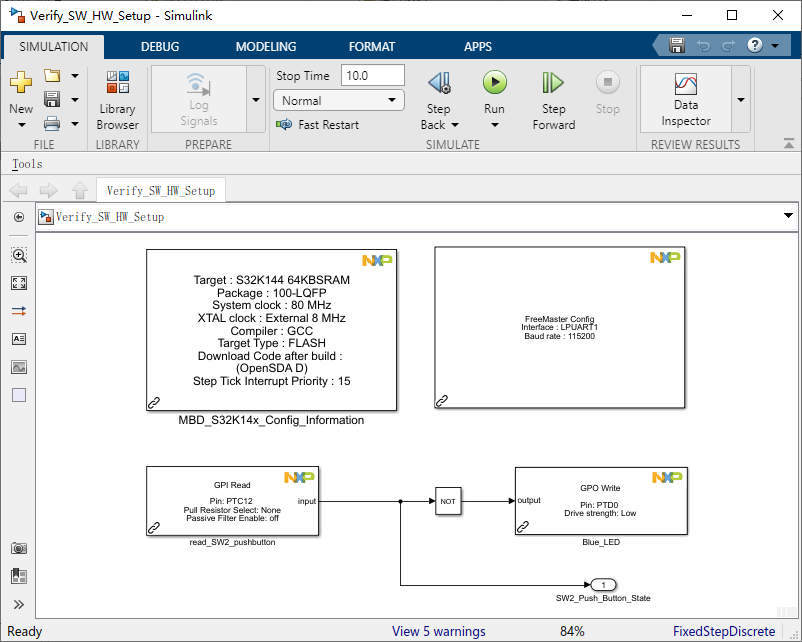This screenshot has width=802, height=642.
Task: Open the Normal simulation mode dropdown
Action: tap(339, 100)
